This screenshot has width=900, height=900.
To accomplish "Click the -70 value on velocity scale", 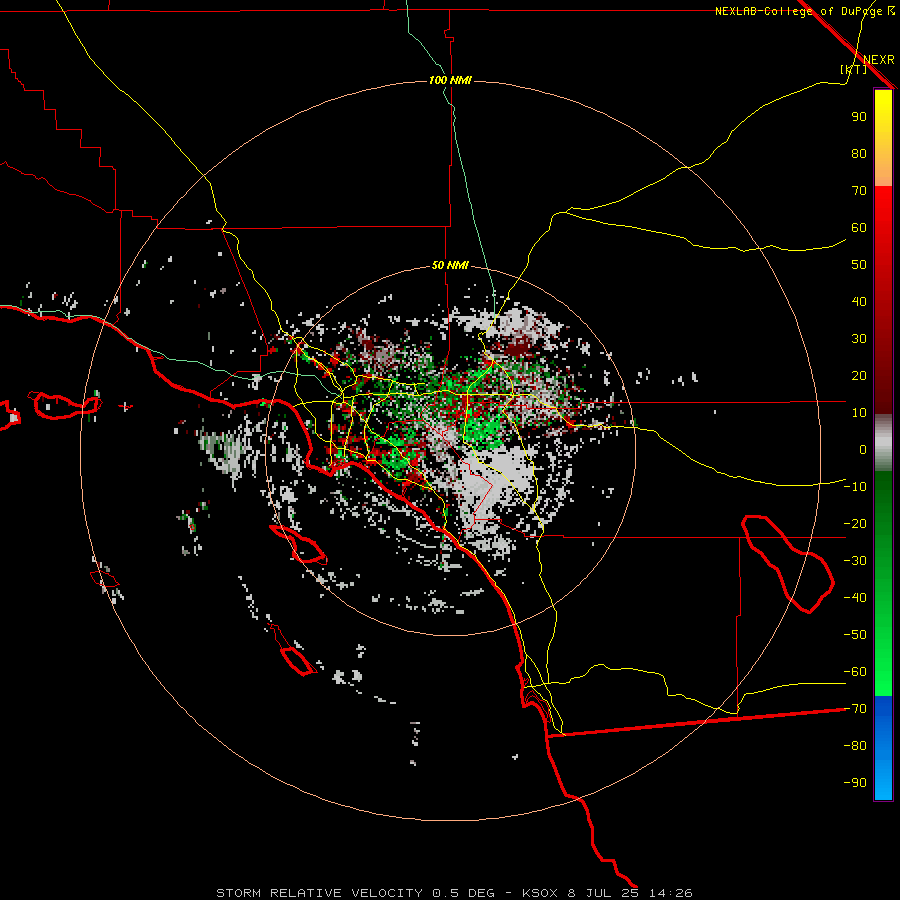I will tap(855, 709).
